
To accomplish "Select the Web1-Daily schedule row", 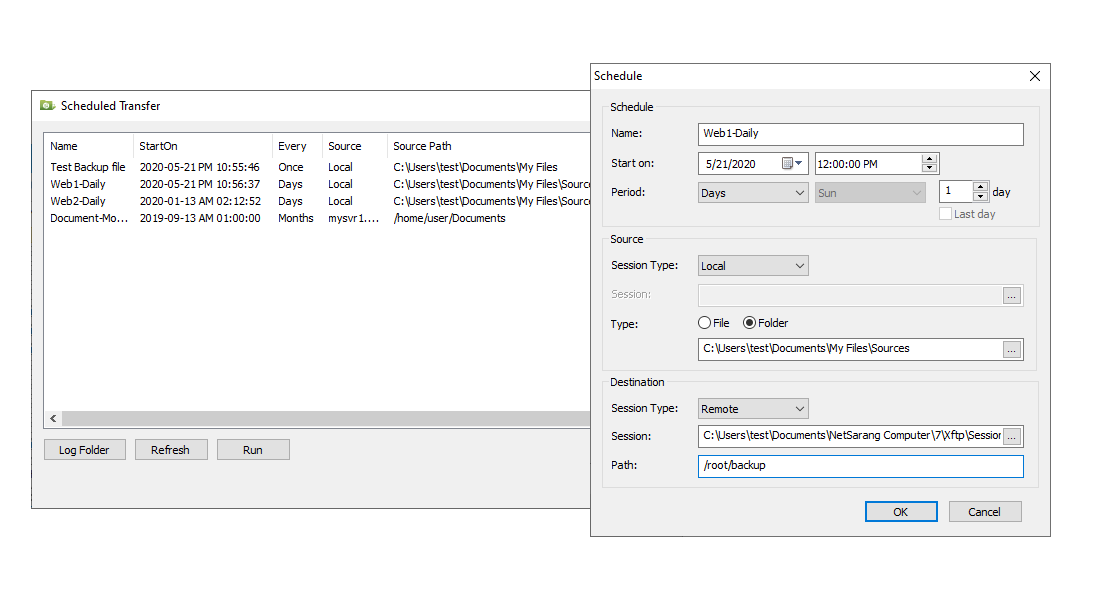I will [x=317, y=184].
